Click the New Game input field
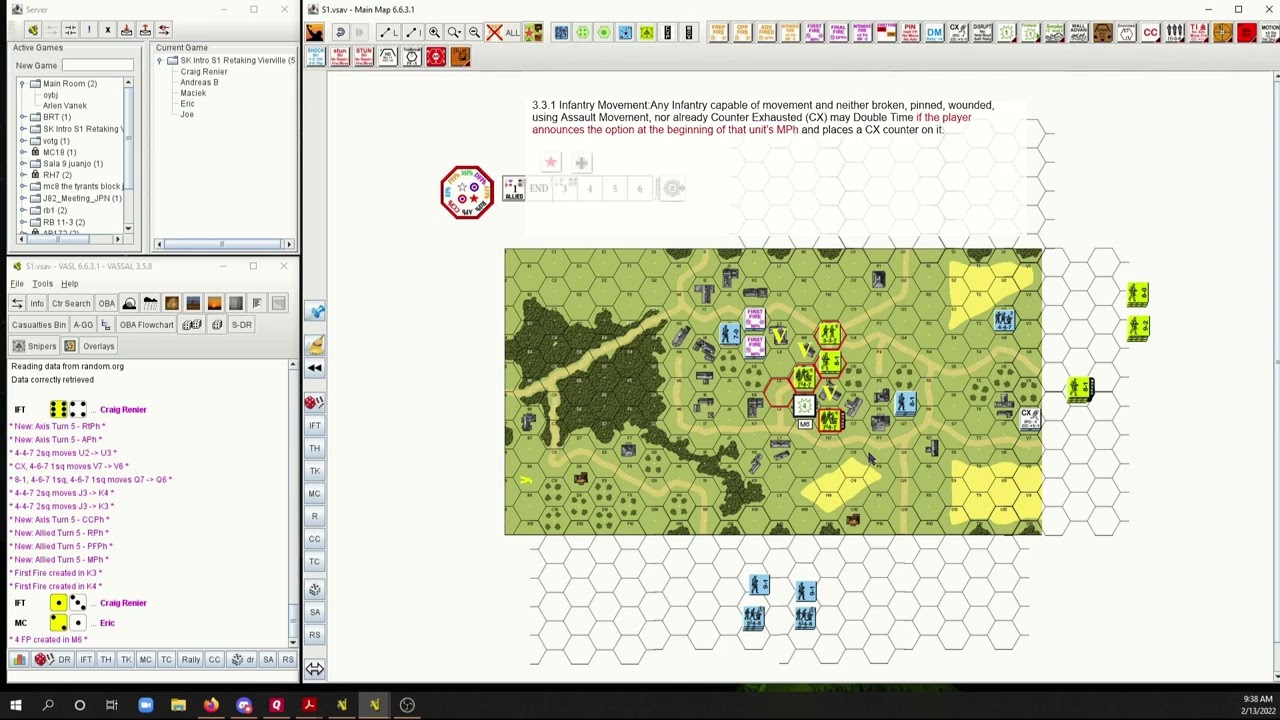The height and width of the screenshot is (720, 1280). pos(97,66)
